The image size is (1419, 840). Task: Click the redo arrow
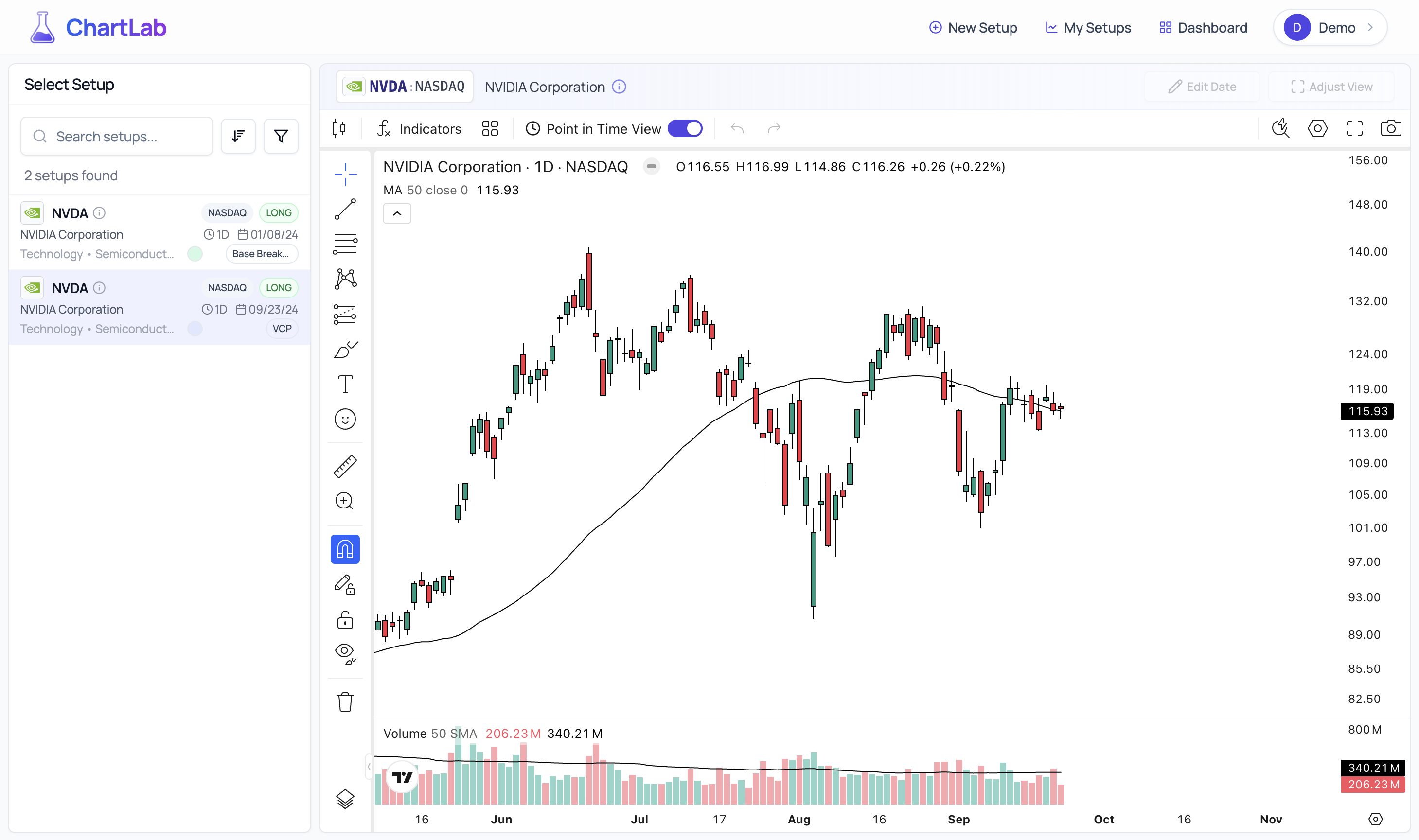coord(774,128)
